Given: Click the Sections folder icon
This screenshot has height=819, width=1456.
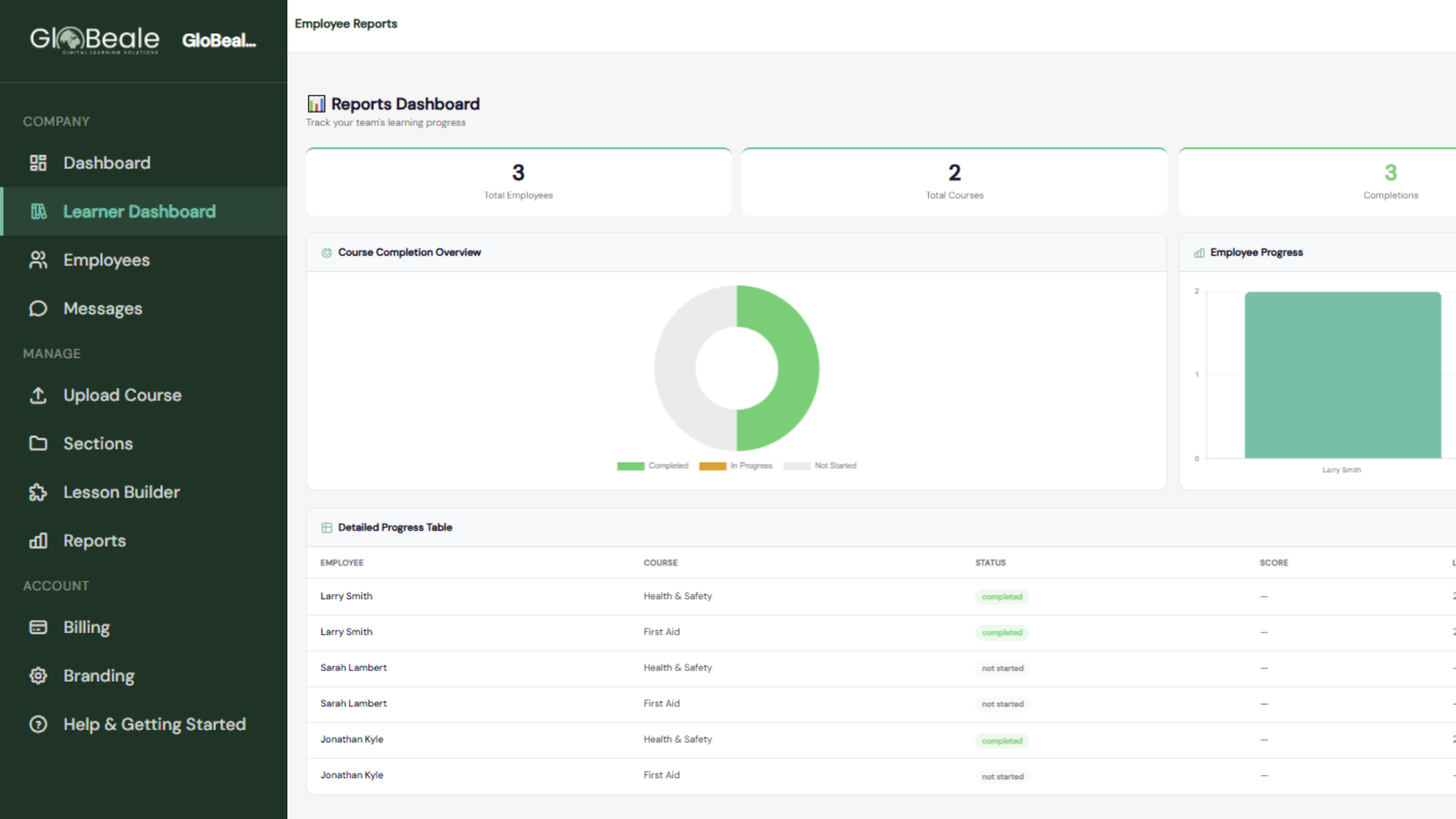Looking at the screenshot, I should (x=38, y=444).
